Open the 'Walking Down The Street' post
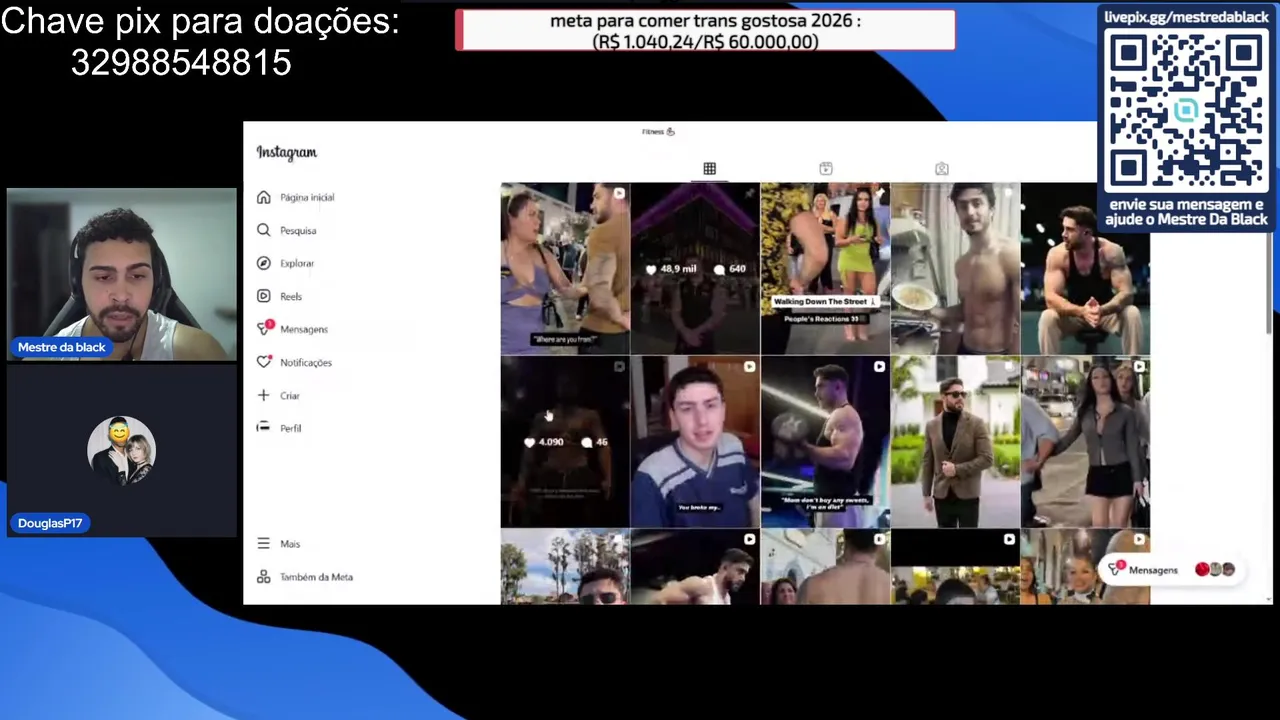The width and height of the screenshot is (1280, 720). pos(825,269)
